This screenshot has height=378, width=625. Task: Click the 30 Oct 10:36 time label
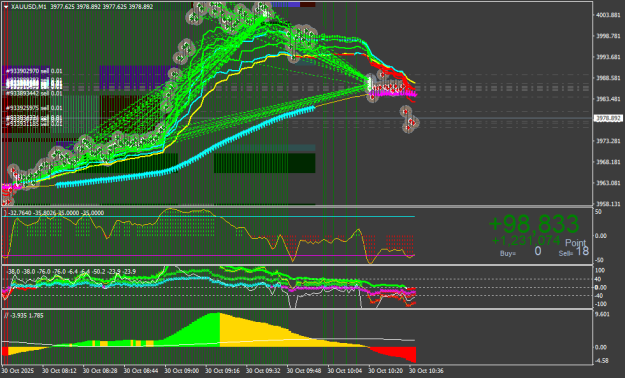click(426, 371)
